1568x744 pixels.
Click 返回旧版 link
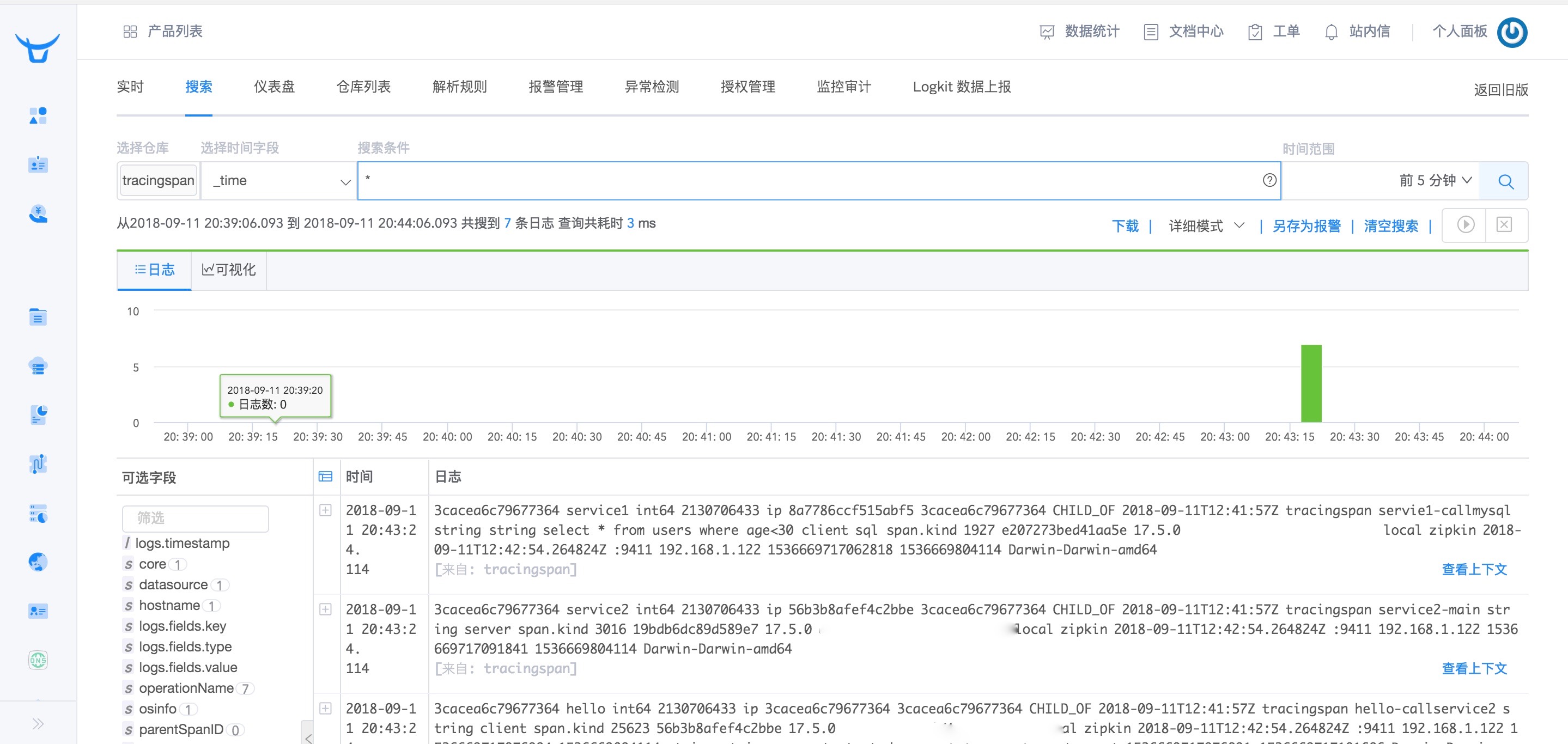[x=1501, y=90]
